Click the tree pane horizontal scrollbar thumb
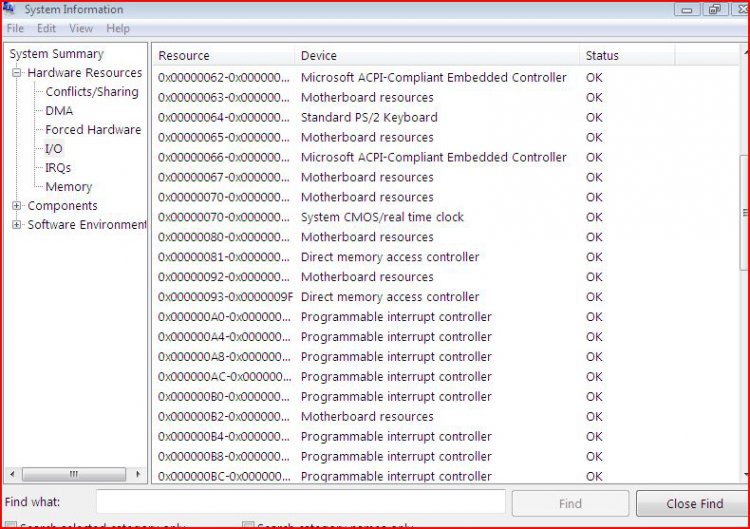This screenshot has width=750, height=529. pos(74,474)
